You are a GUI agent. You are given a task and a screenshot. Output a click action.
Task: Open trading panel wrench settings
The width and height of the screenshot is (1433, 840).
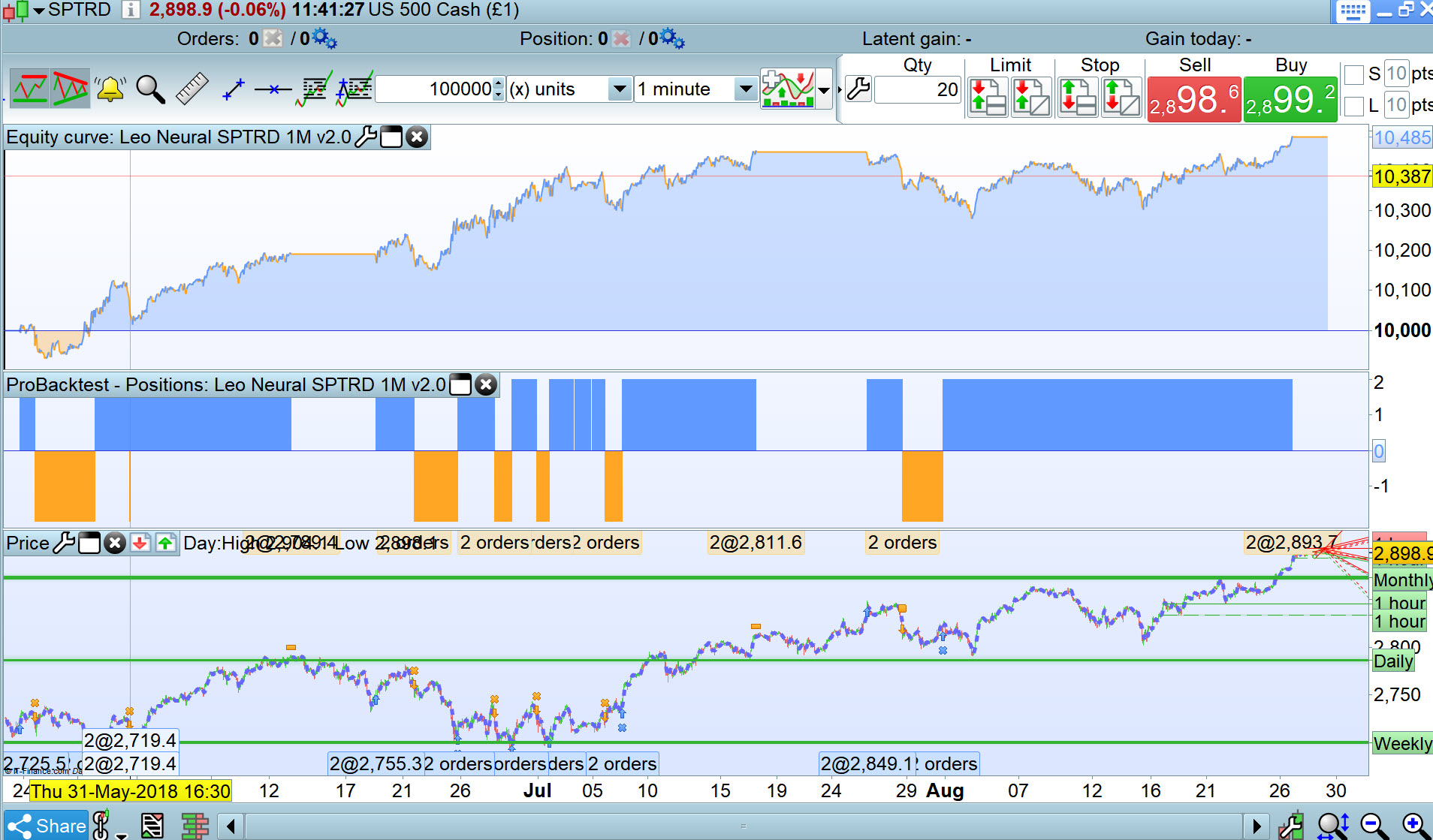pos(858,89)
